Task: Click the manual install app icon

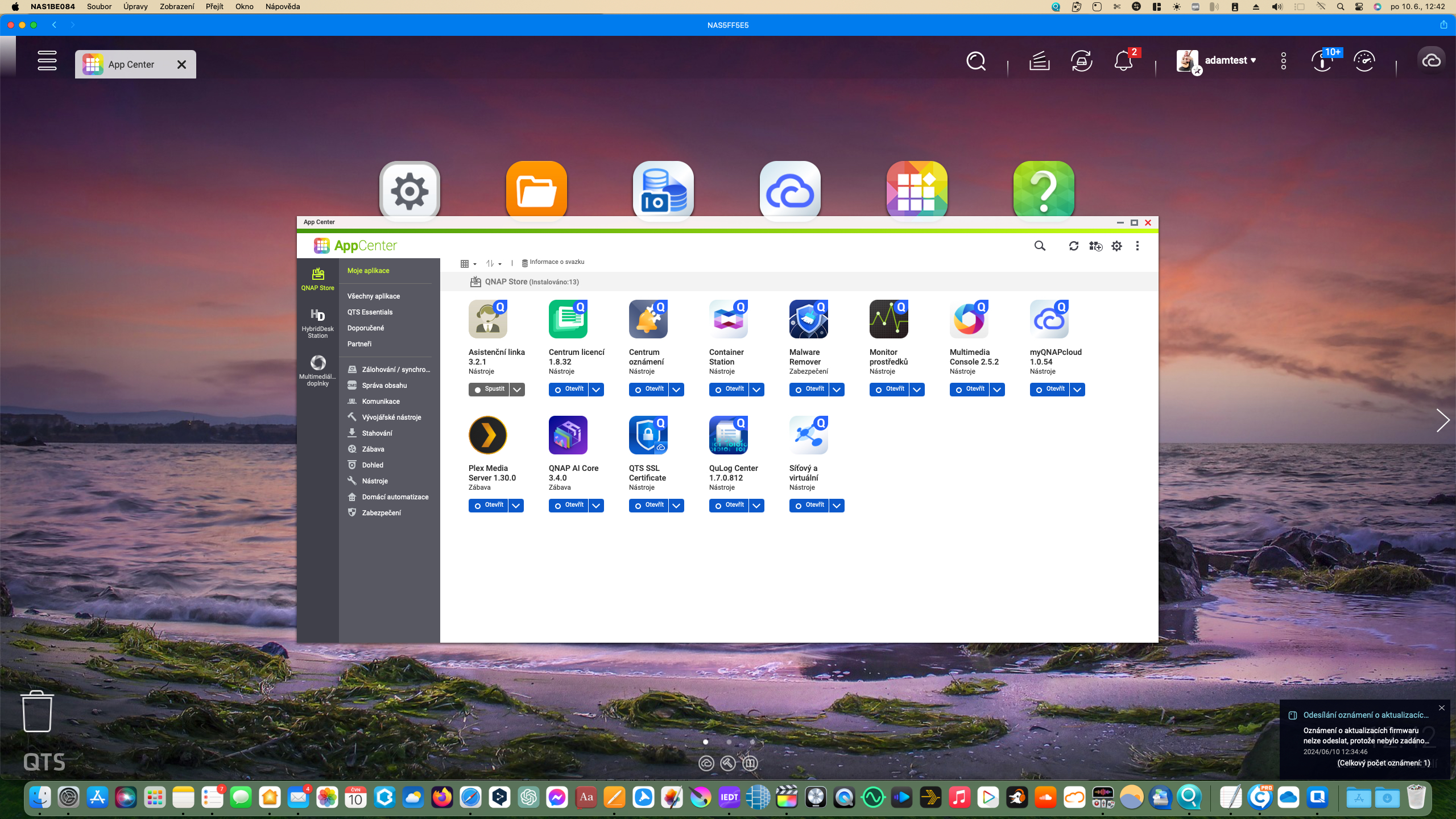Action: 1095,246
